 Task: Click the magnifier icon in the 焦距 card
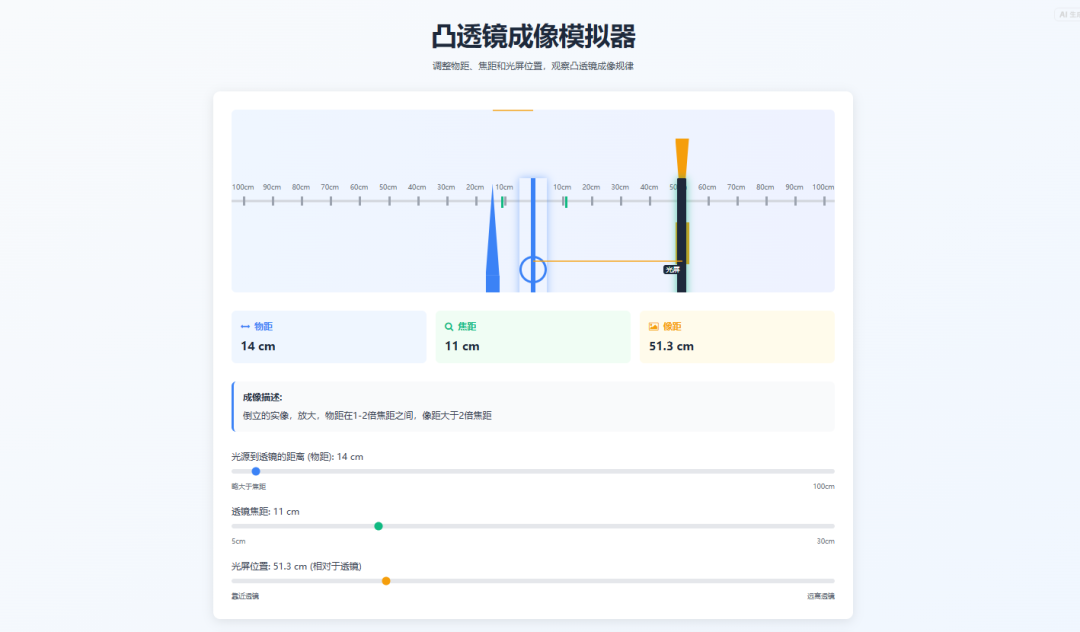click(447, 326)
